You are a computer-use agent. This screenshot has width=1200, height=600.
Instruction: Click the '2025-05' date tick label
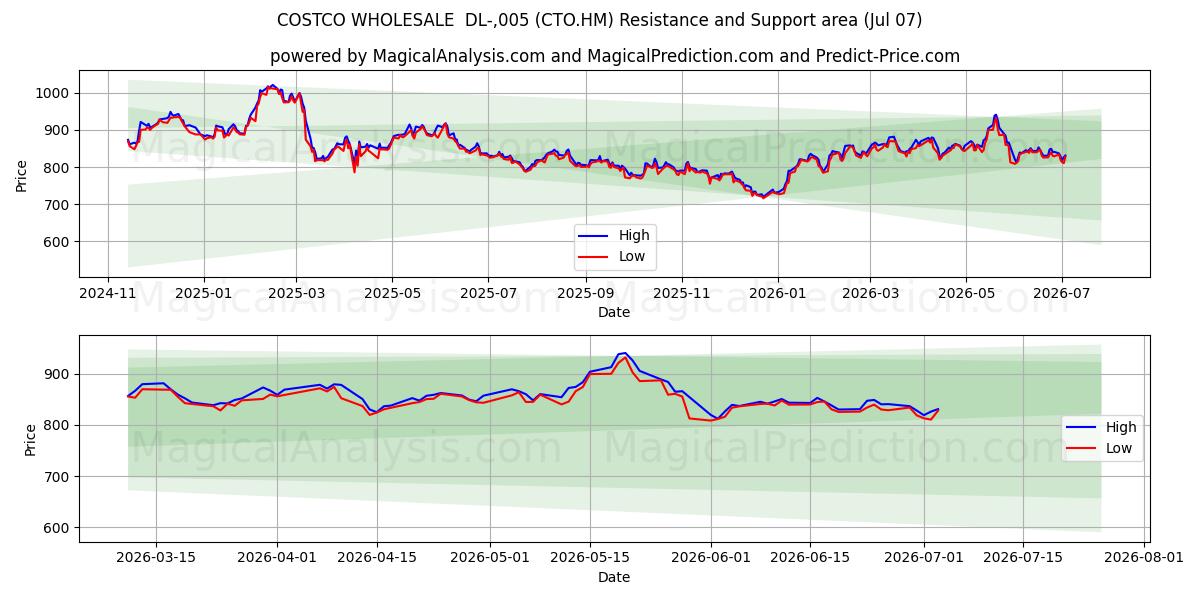[x=392, y=293]
